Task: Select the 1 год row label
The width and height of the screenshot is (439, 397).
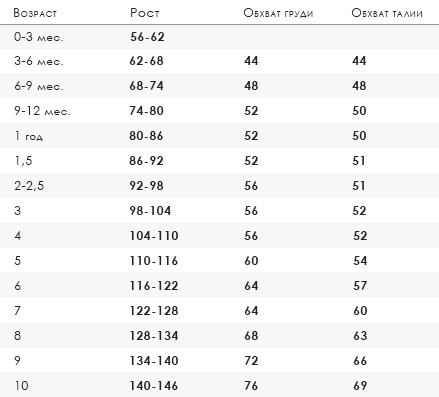Action: [28, 136]
